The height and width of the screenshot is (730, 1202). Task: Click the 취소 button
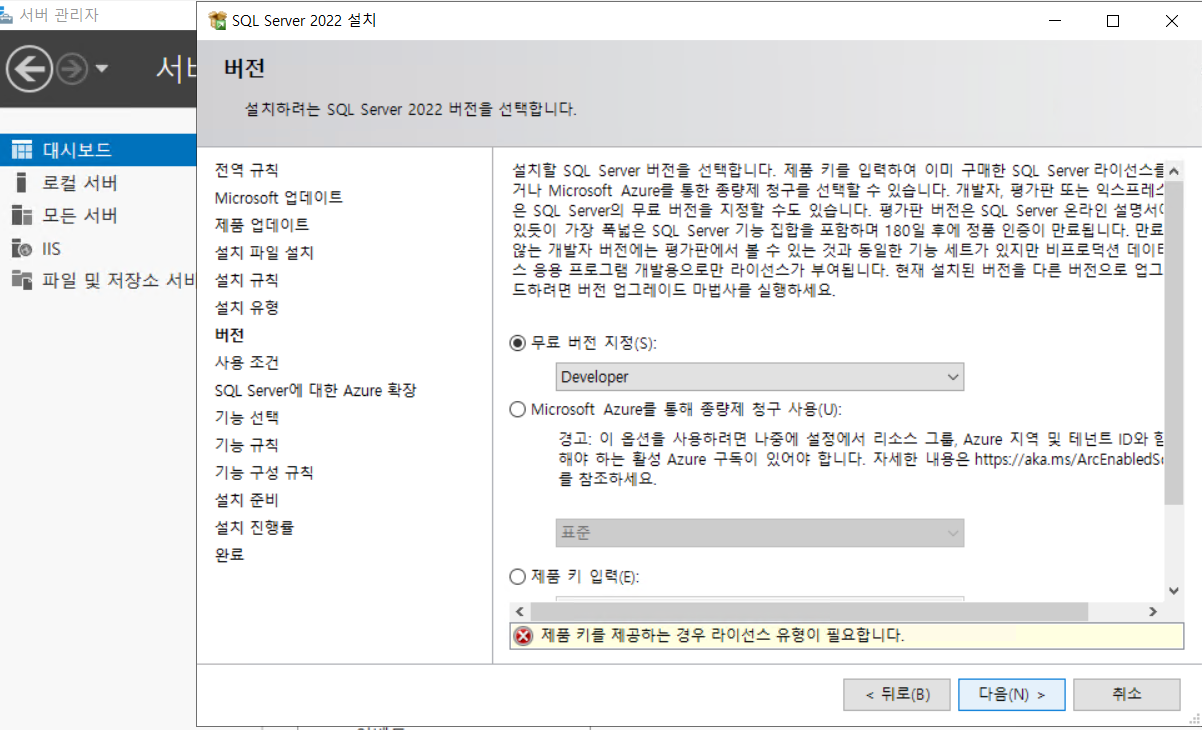[1127, 693]
